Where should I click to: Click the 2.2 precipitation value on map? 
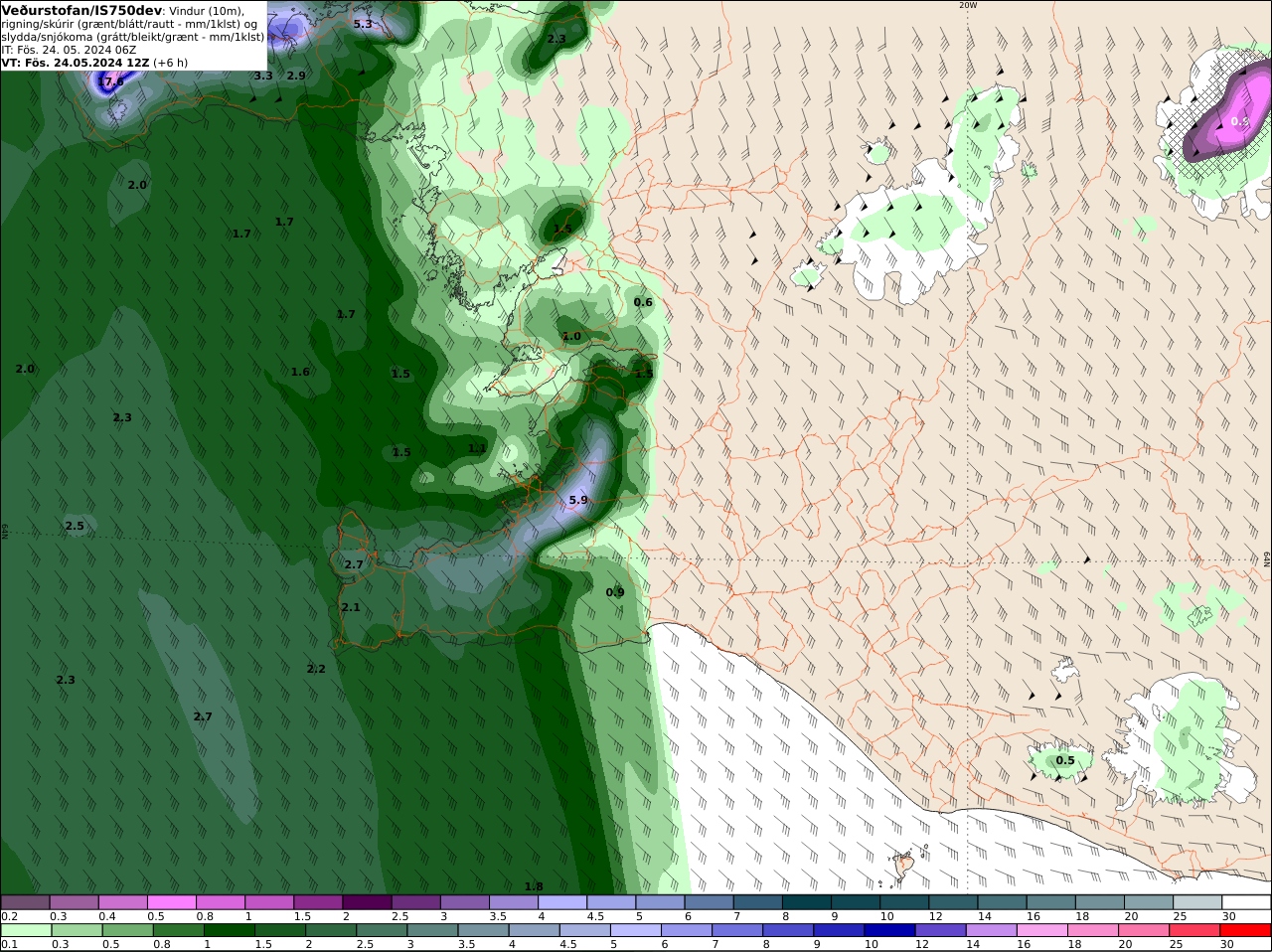316,669
